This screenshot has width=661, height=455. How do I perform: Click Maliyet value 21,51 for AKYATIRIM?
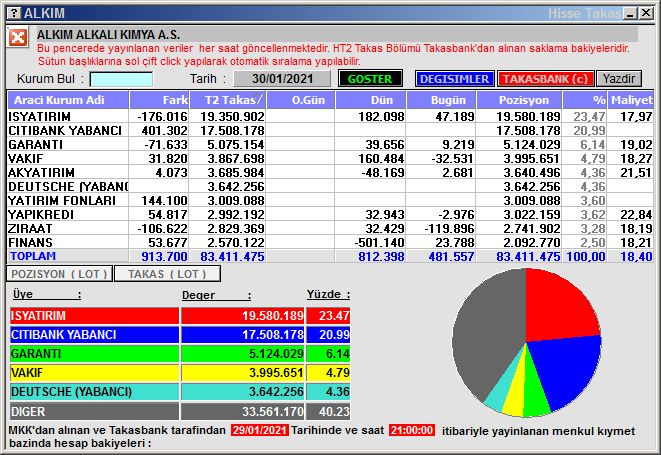click(636, 172)
